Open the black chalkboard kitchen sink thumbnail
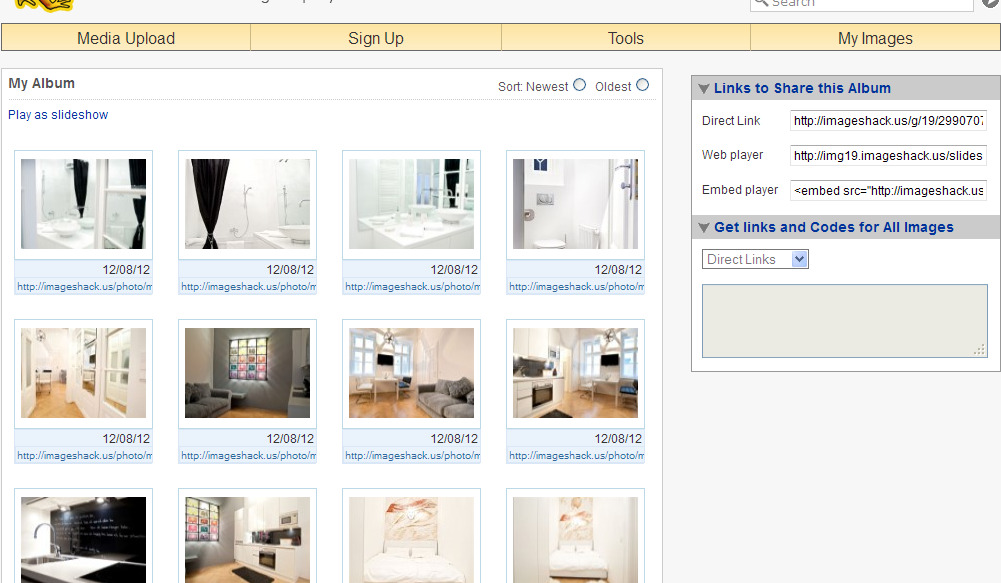Screen dimensions: 1001x583 84,540
